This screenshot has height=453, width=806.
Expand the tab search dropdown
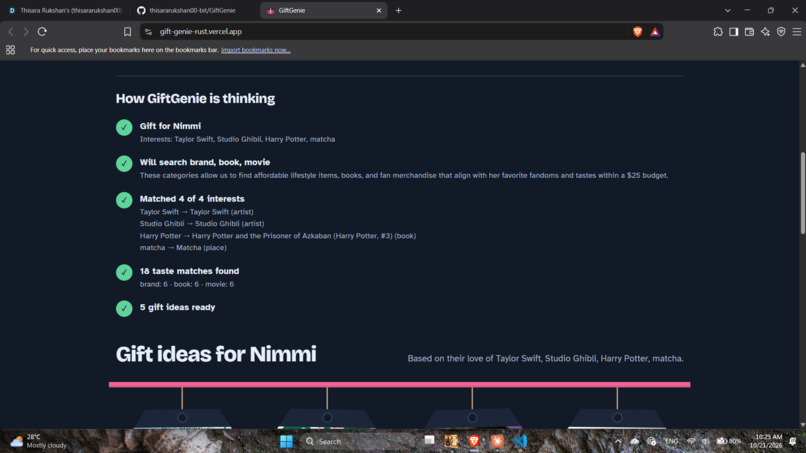click(x=727, y=10)
